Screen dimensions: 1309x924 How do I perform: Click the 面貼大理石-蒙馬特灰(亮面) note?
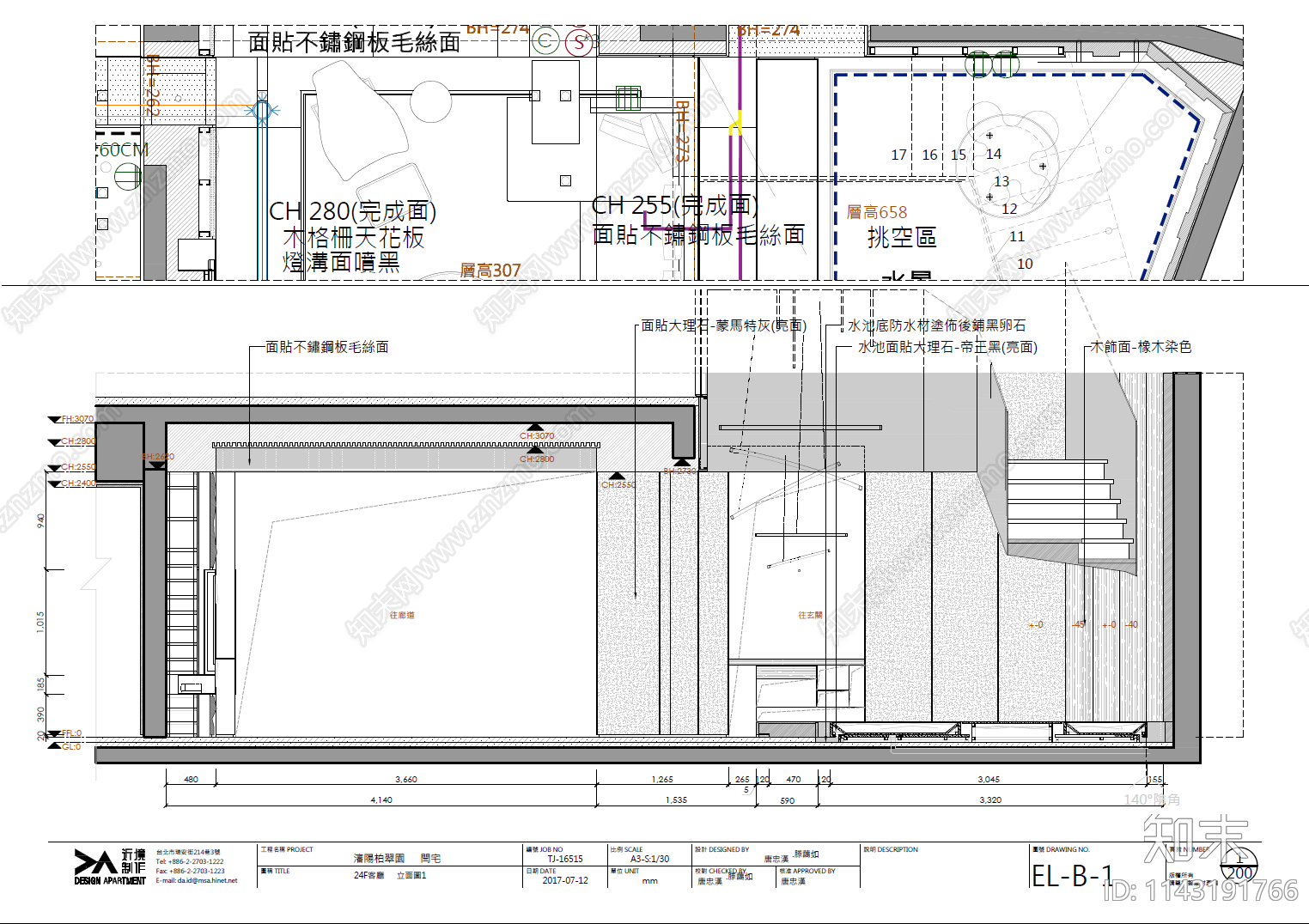[724, 325]
